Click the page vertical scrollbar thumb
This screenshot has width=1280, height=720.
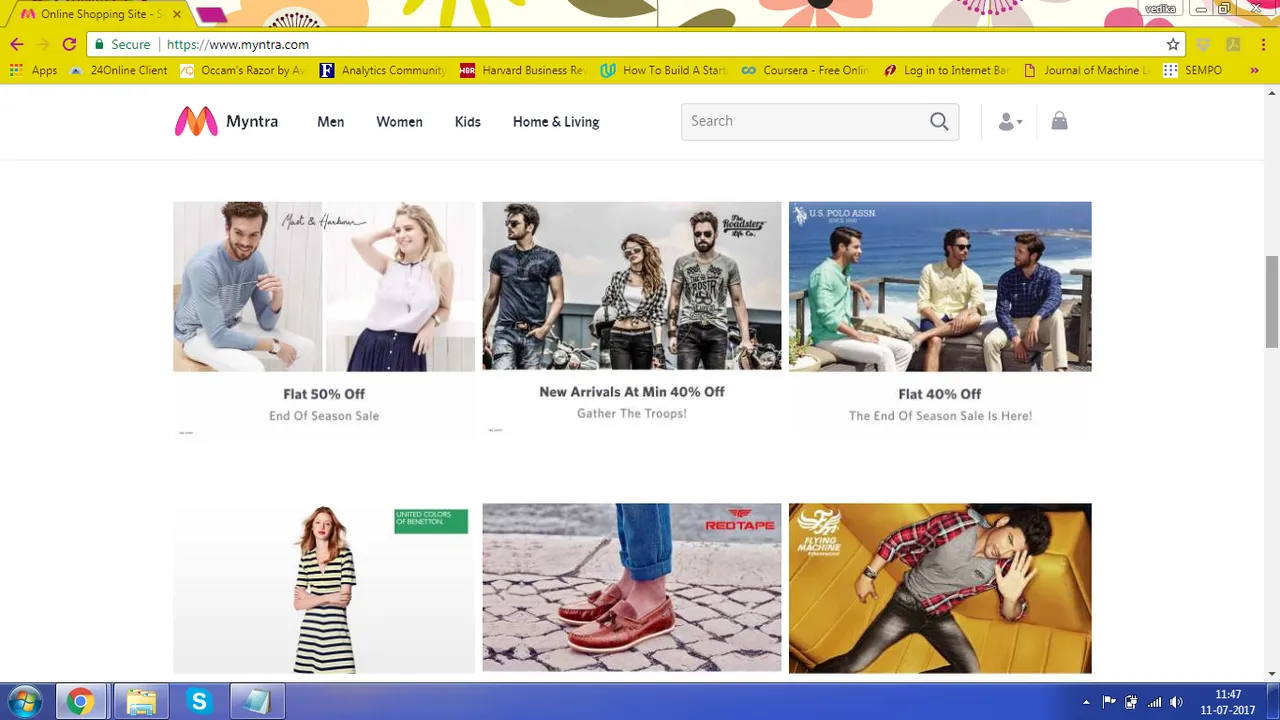click(1272, 302)
